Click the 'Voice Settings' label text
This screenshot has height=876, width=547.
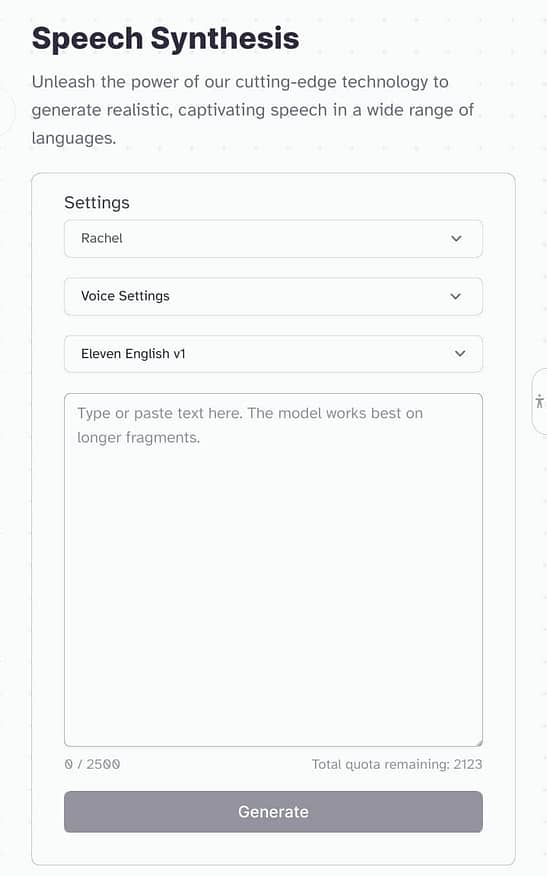(x=125, y=296)
